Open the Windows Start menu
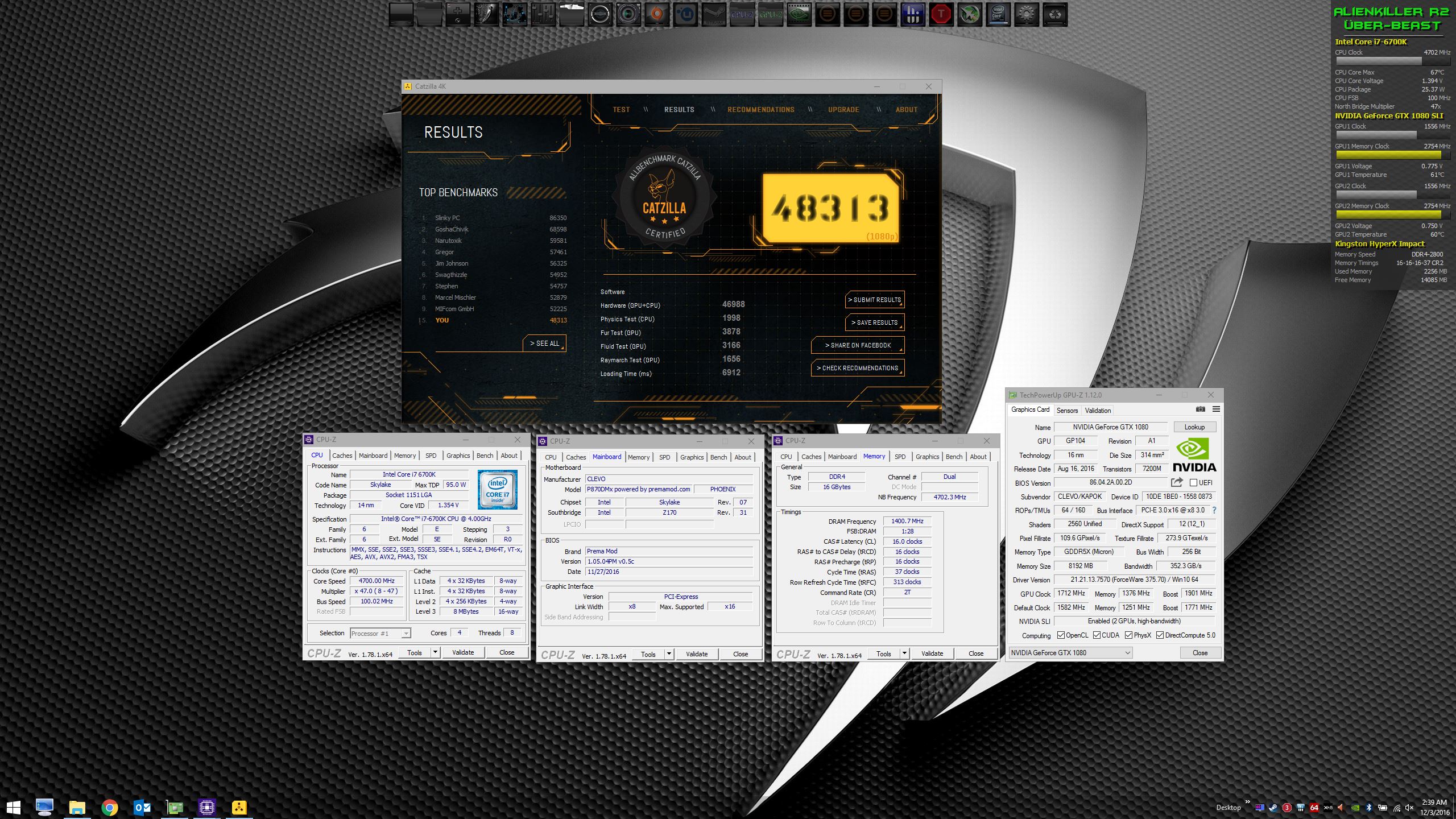Image resolution: width=1456 pixels, height=819 pixels. click(x=13, y=807)
